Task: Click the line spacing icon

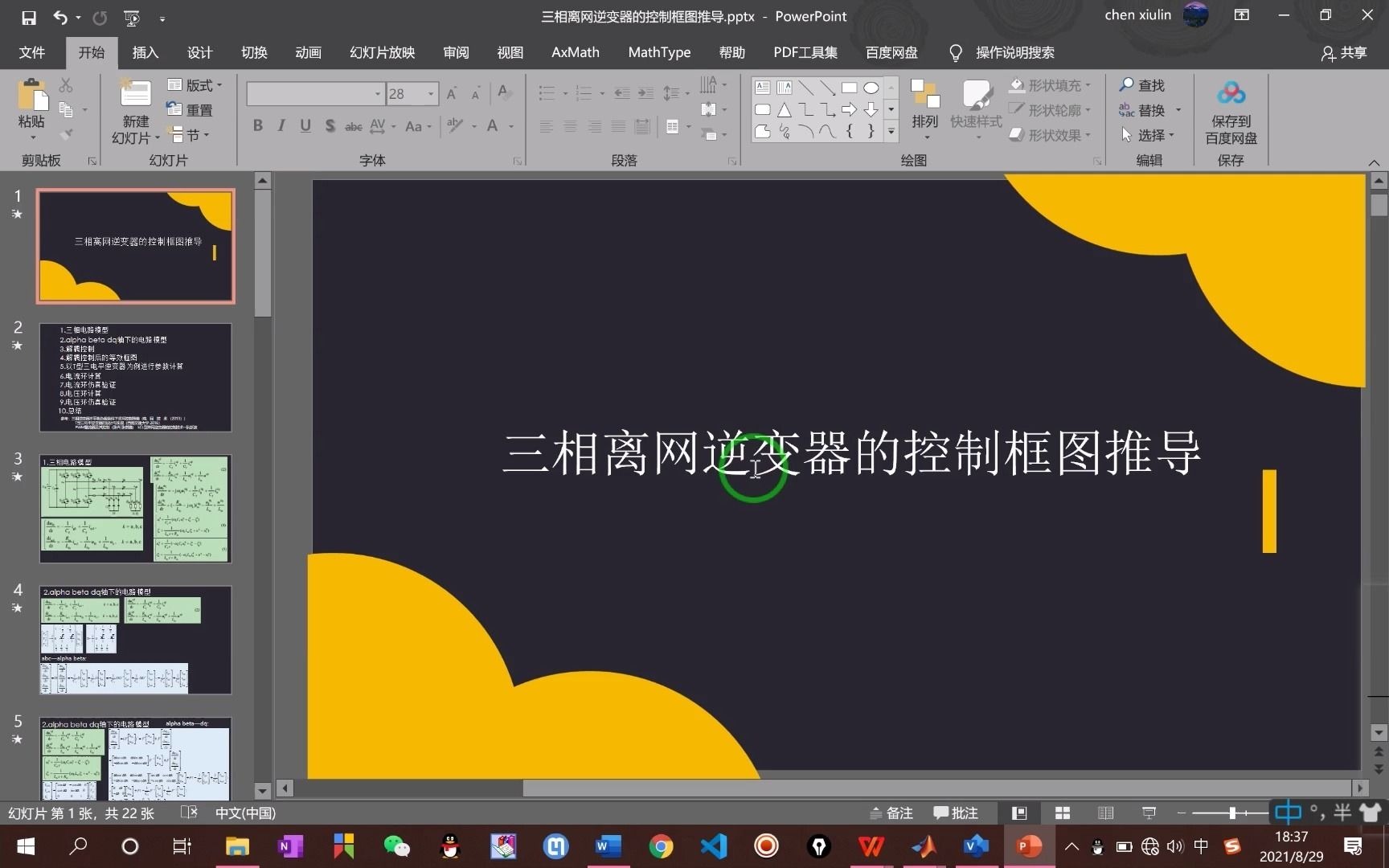Action: [671, 93]
